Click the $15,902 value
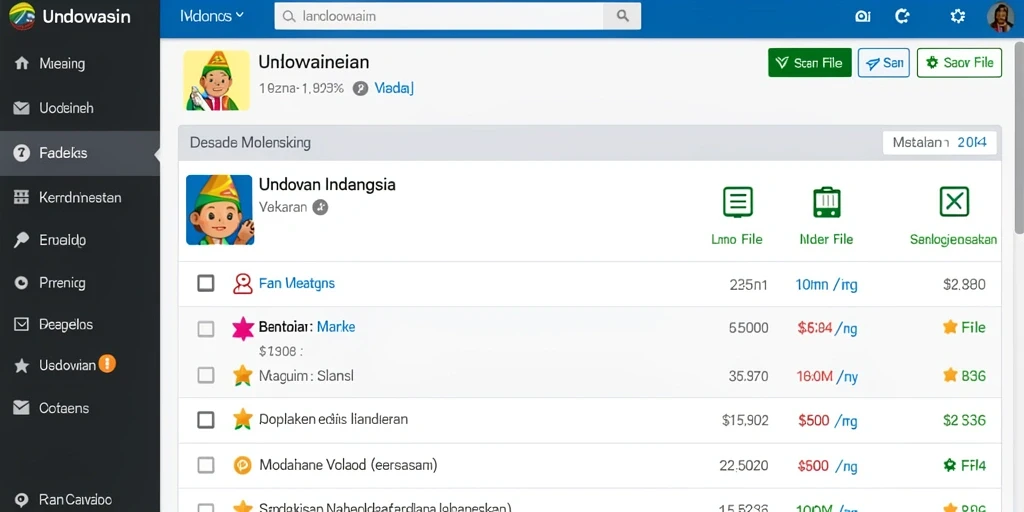The image size is (1024, 512). pyautogui.click(x=745, y=421)
